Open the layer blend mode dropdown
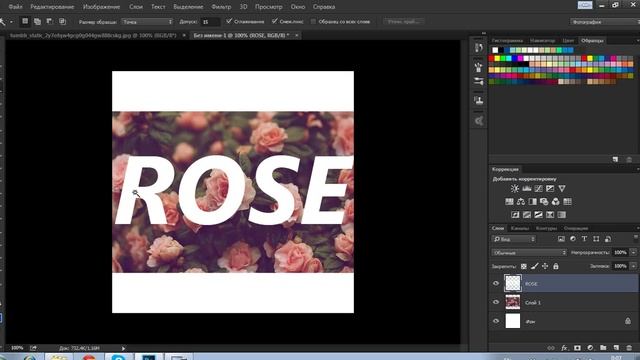Viewport: 640px width, 360px height. (x=529, y=253)
